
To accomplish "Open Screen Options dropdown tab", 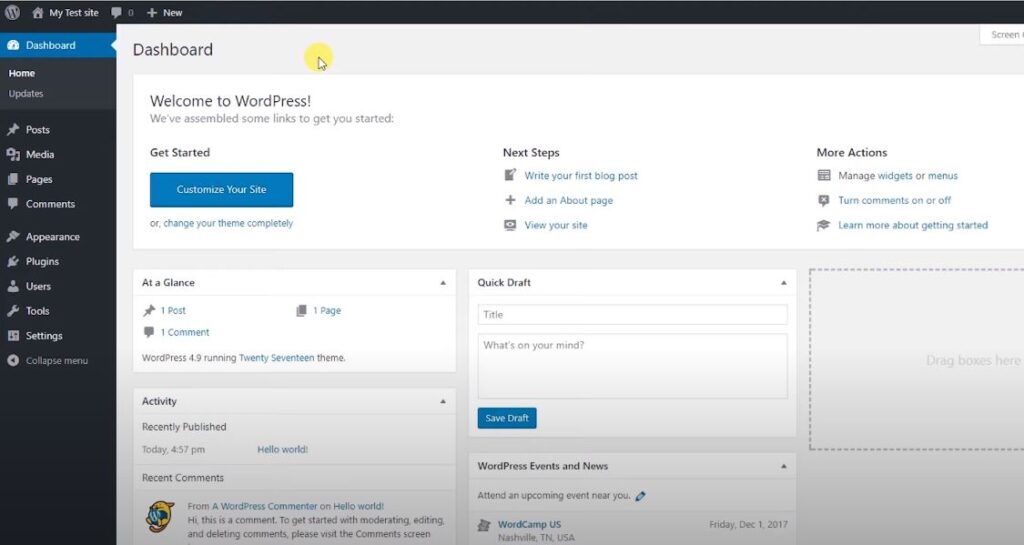I will coord(1002,35).
